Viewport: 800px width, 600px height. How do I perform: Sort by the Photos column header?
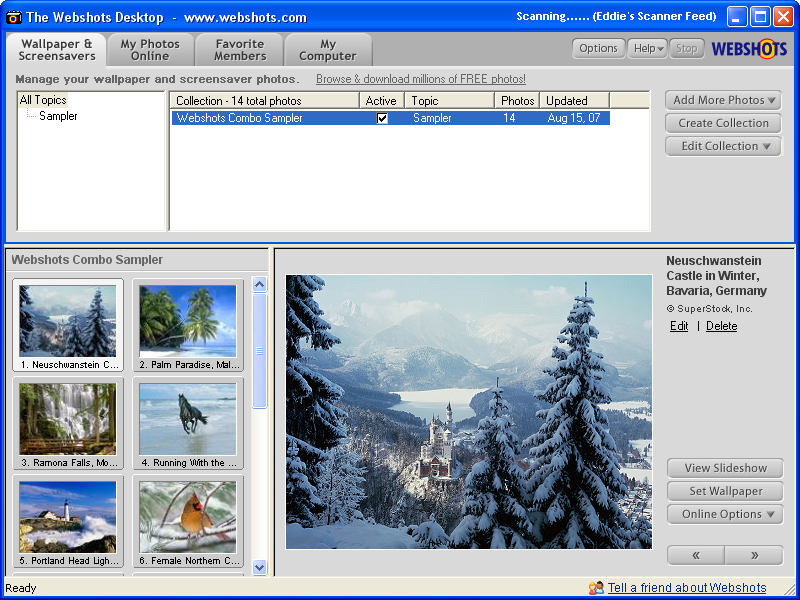pos(517,101)
